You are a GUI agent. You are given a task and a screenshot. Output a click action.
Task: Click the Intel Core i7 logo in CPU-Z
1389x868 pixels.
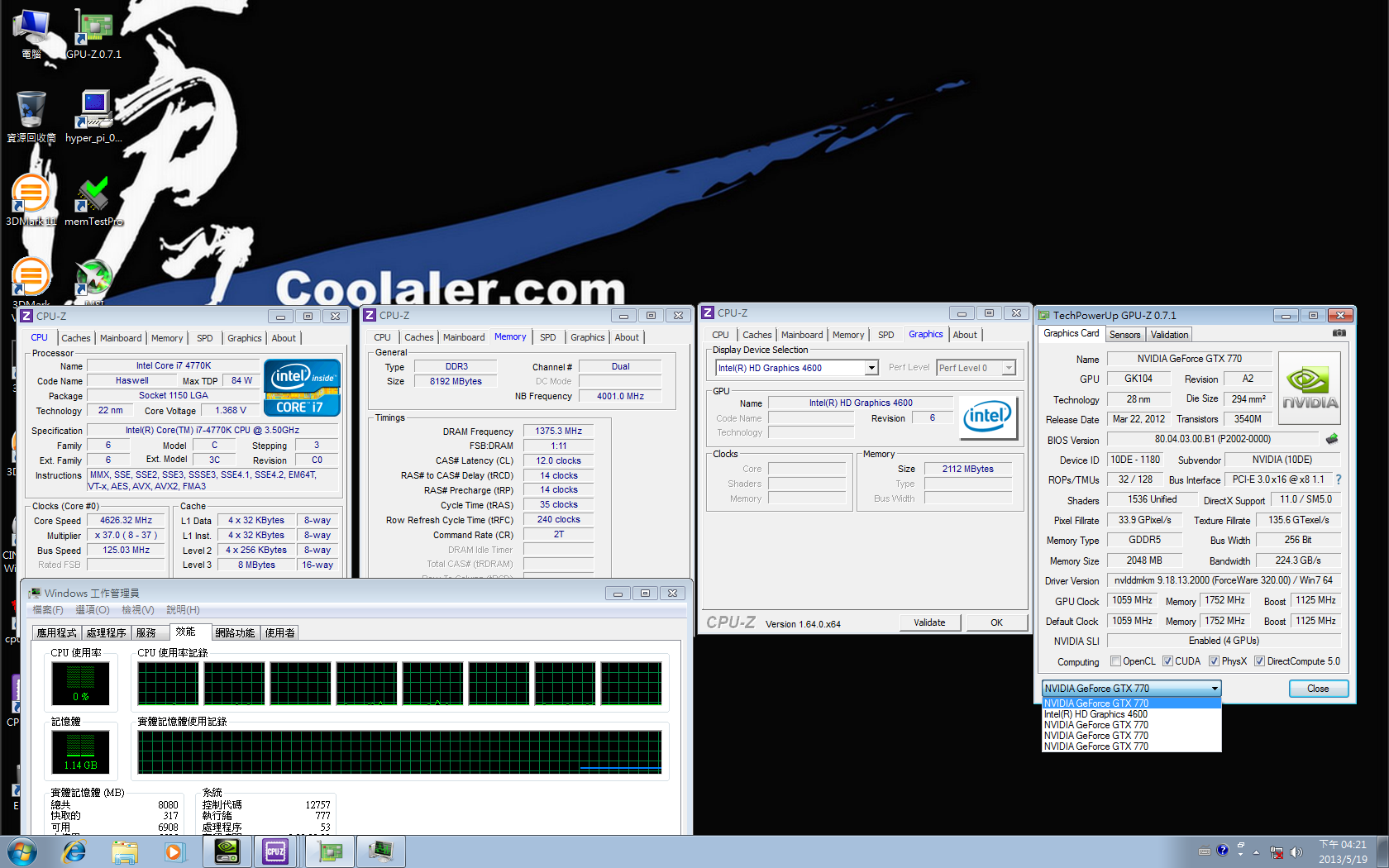(302, 387)
